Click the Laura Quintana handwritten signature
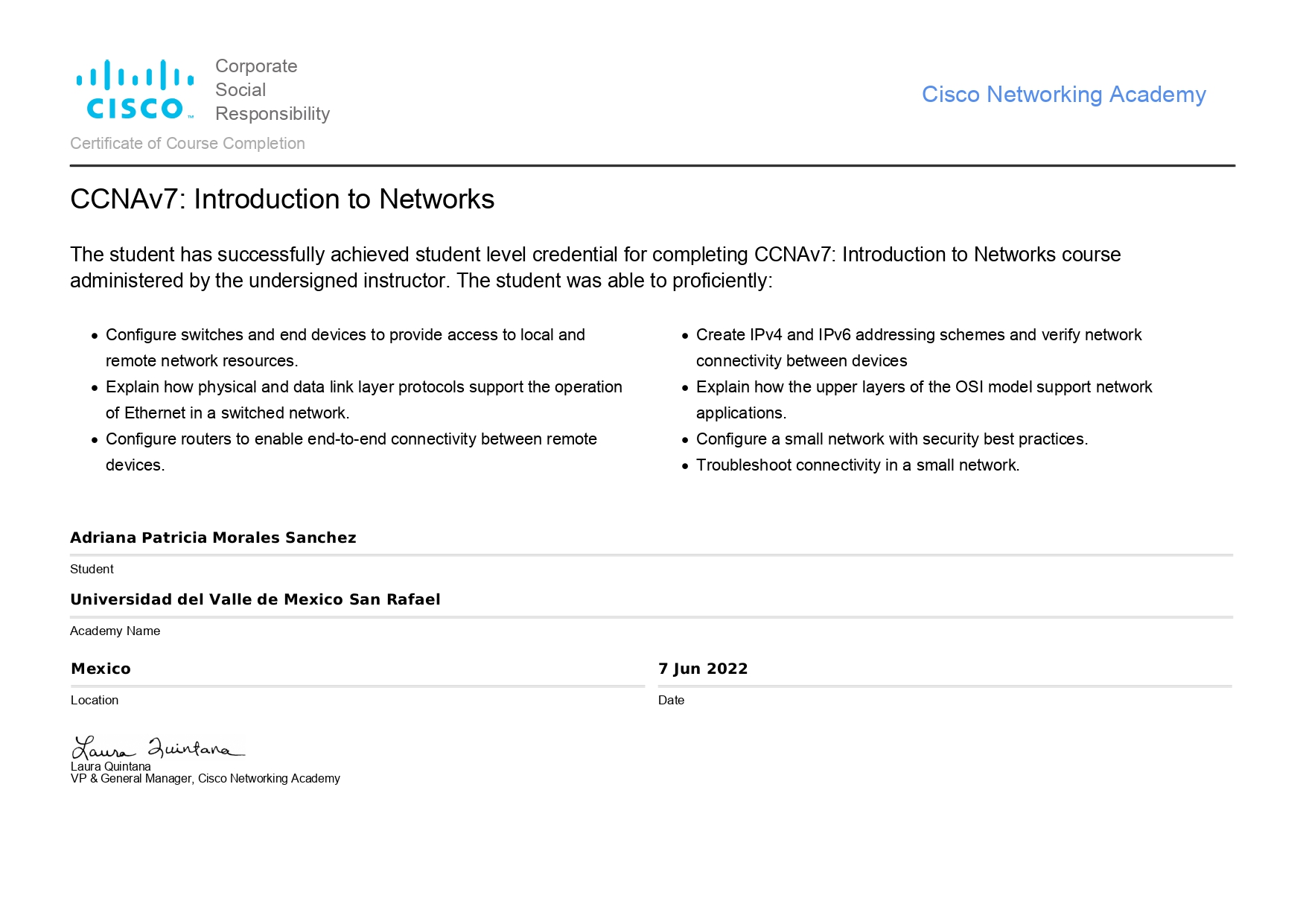Viewport: 1306px width, 924px height. coord(158,747)
